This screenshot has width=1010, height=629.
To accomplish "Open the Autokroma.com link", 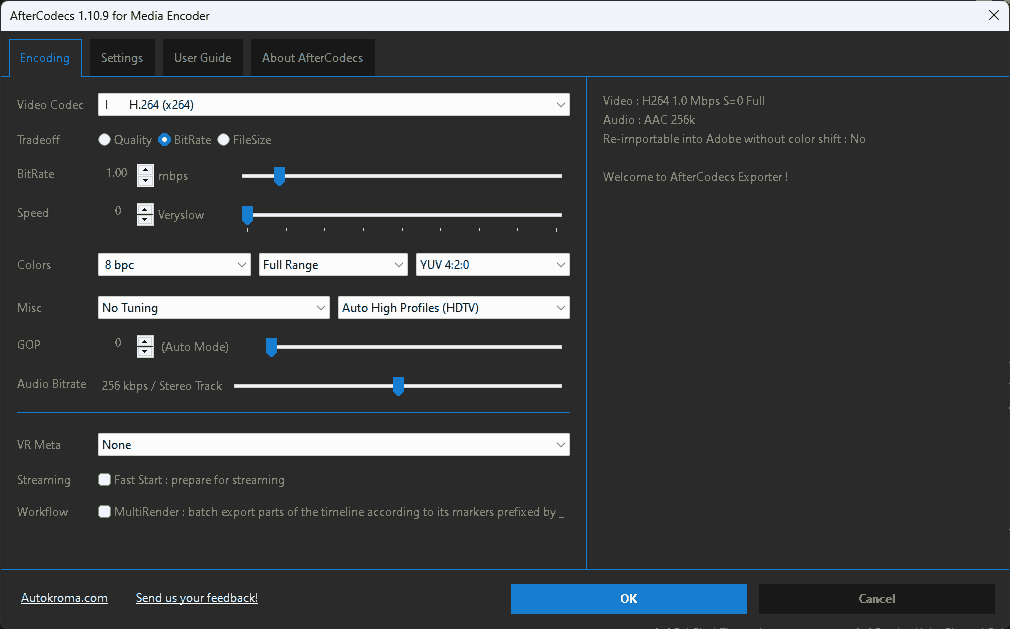I will [x=64, y=598].
